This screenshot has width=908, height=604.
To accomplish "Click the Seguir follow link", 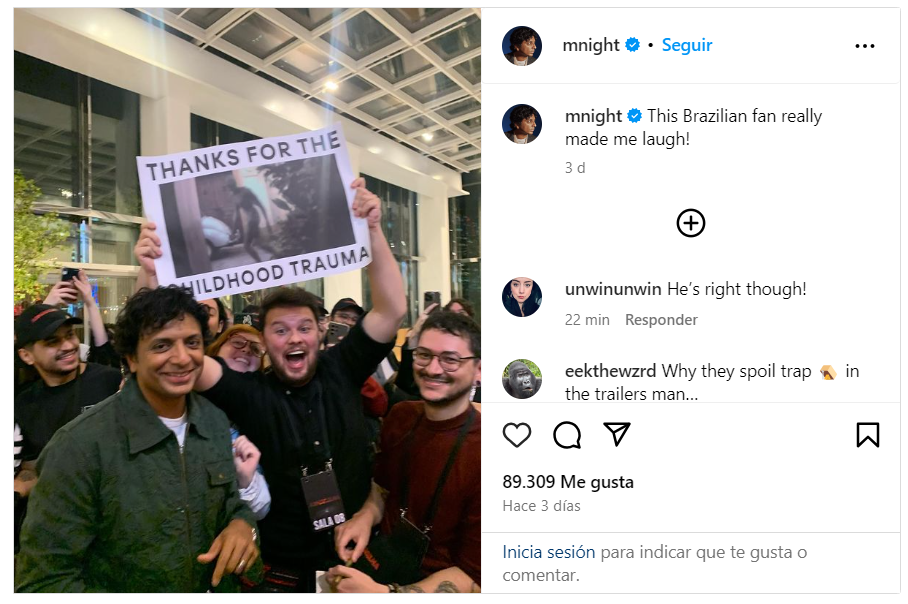I will [687, 45].
